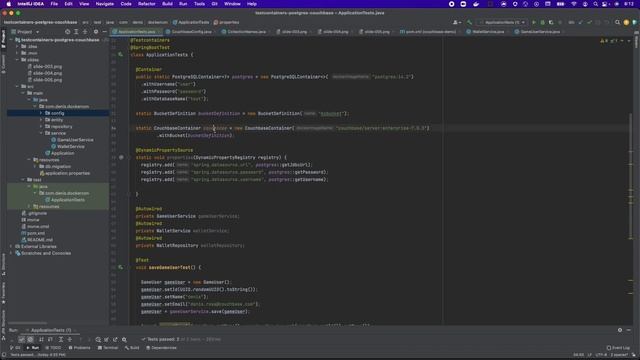This screenshot has width=640, height=360.
Task: Click run gutter icon beside class ApplicationTests
Action: point(120,54)
